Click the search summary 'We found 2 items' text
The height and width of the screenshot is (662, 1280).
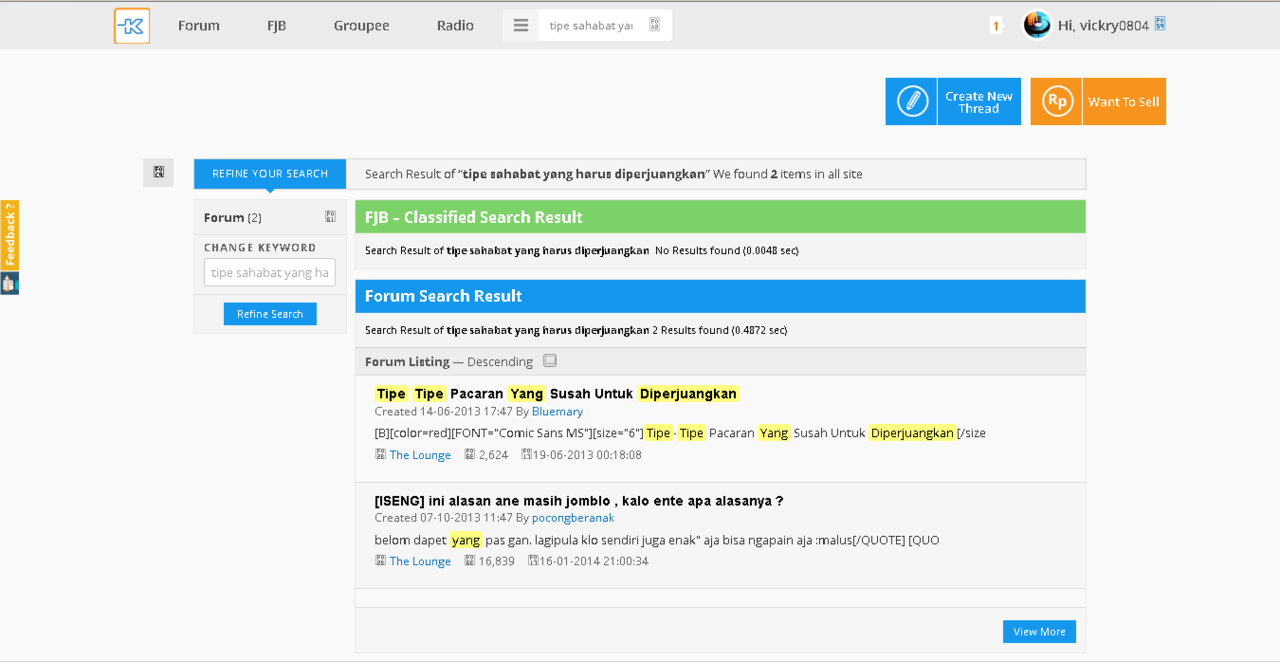point(788,174)
